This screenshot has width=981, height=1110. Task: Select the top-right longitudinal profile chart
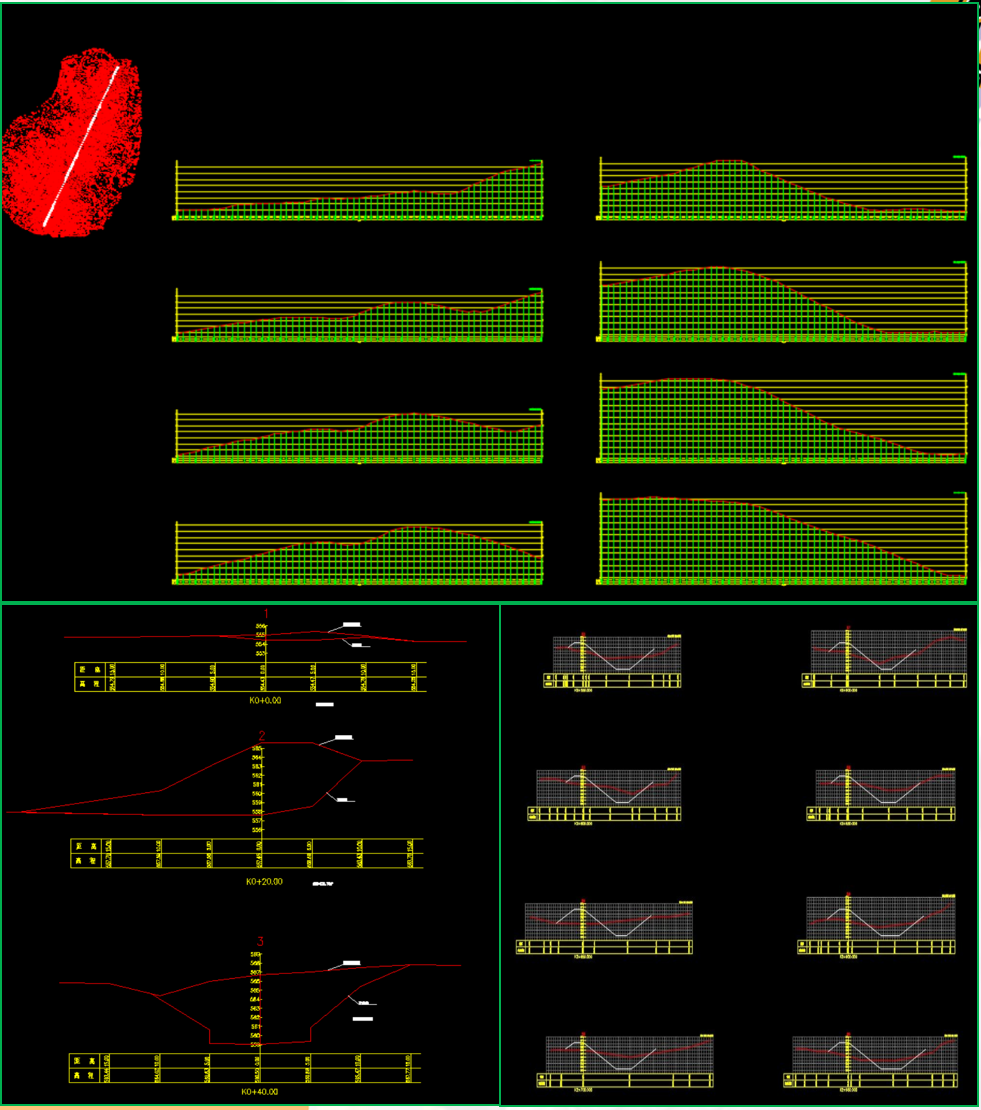[783, 188]
